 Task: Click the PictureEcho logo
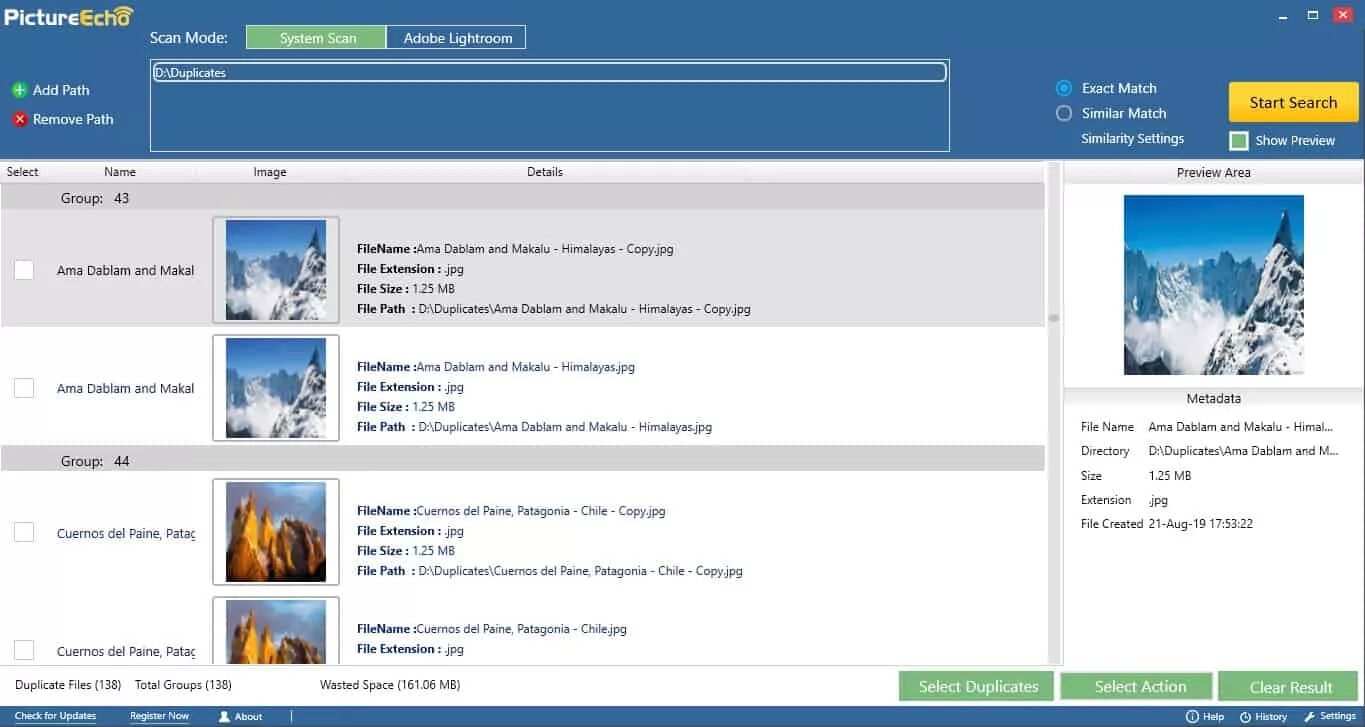coord(69,15)
